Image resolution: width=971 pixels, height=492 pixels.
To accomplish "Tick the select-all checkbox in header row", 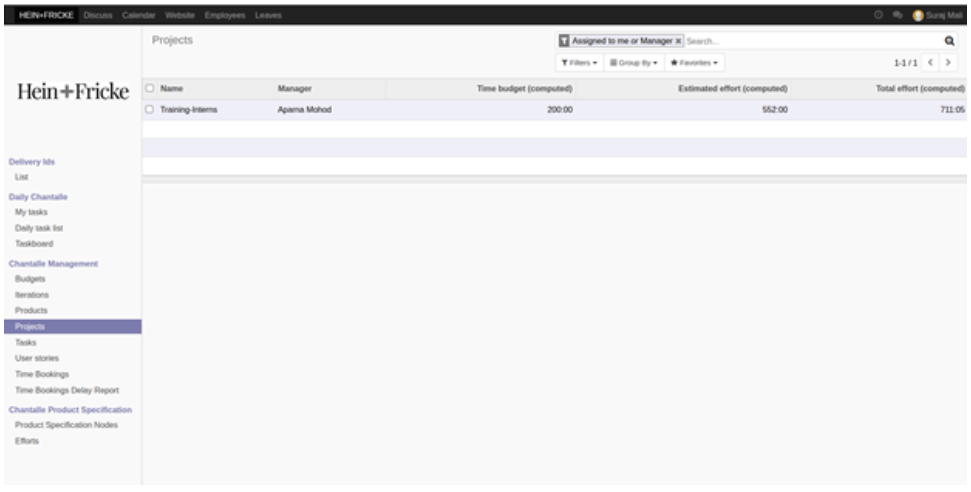I will click(150, 89).
